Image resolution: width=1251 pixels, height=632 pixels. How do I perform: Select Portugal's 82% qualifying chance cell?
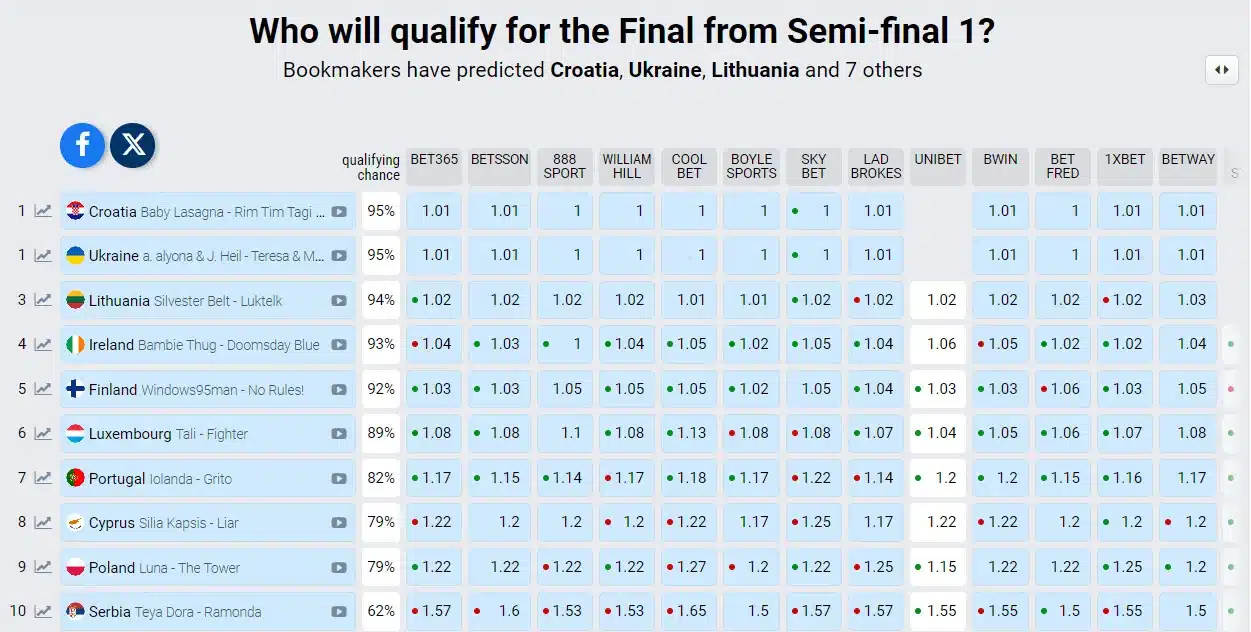coord(381,478)
